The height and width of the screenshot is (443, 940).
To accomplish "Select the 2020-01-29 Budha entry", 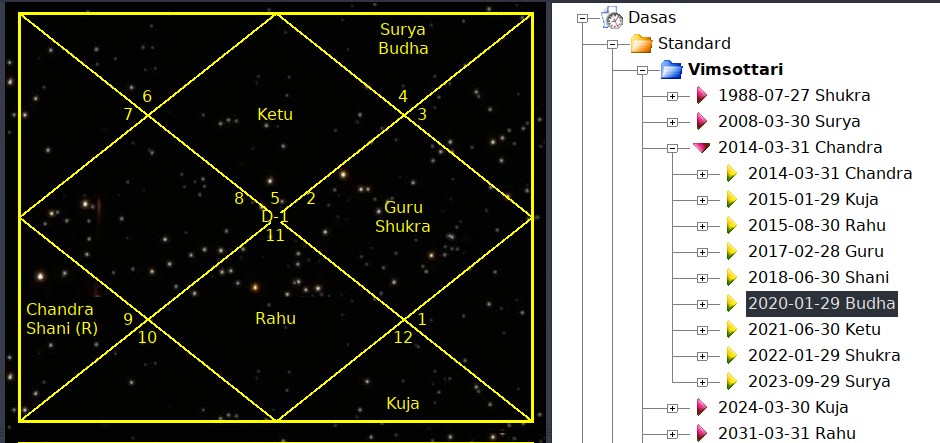I will pos(822,303).
